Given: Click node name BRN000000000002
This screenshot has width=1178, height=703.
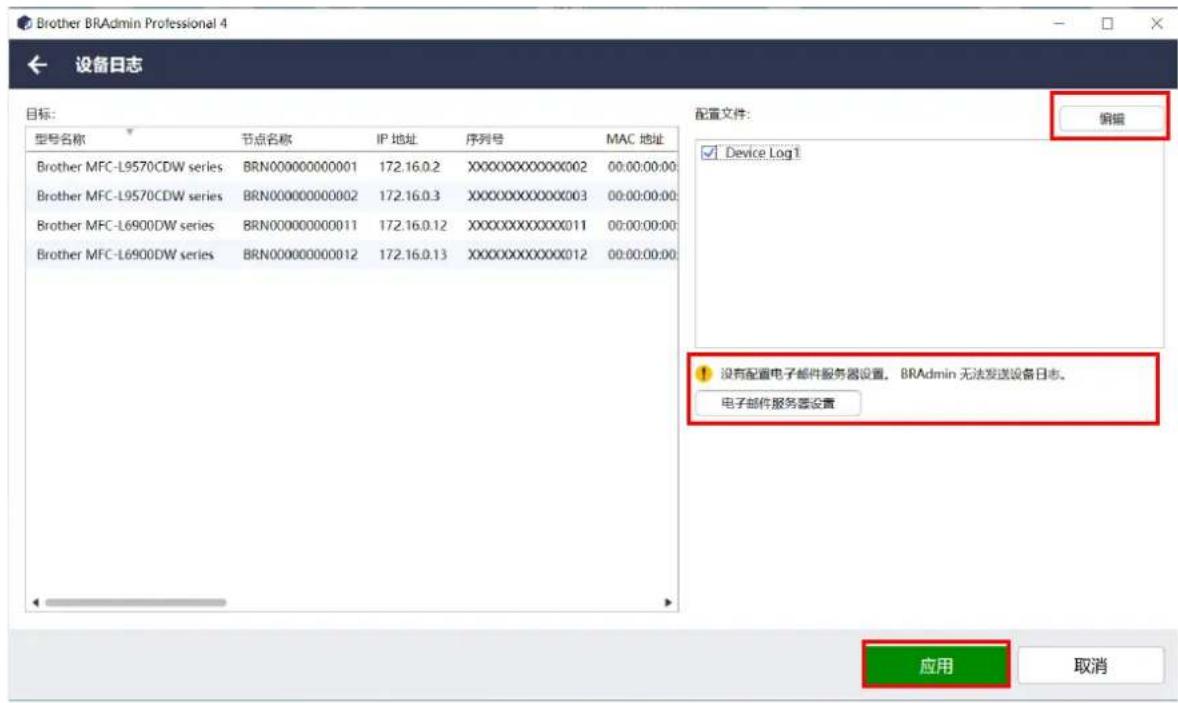Looking at the screenshot, I should coord(300,196).
